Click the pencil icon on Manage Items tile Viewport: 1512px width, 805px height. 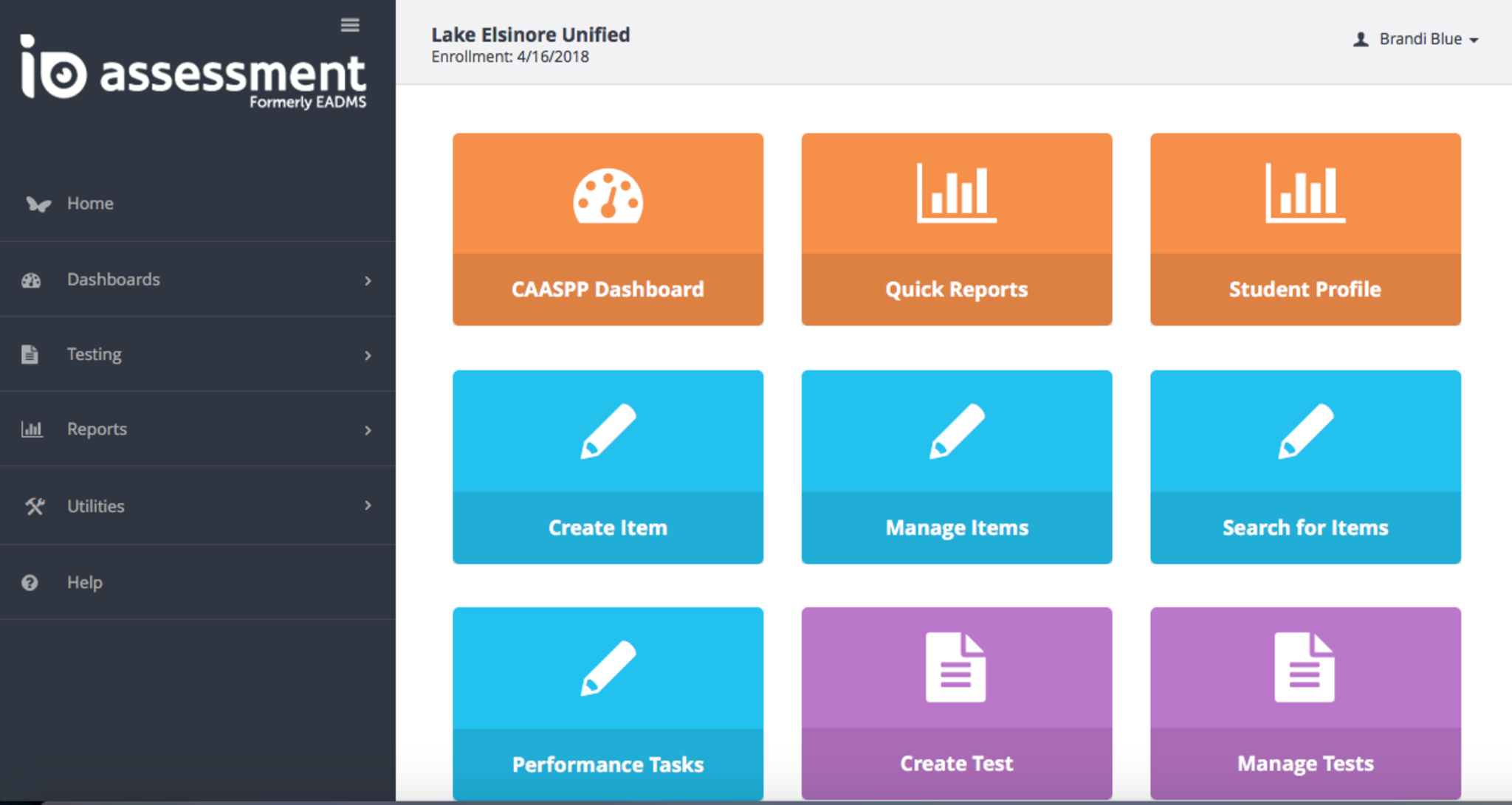click(x=956, y=432)
